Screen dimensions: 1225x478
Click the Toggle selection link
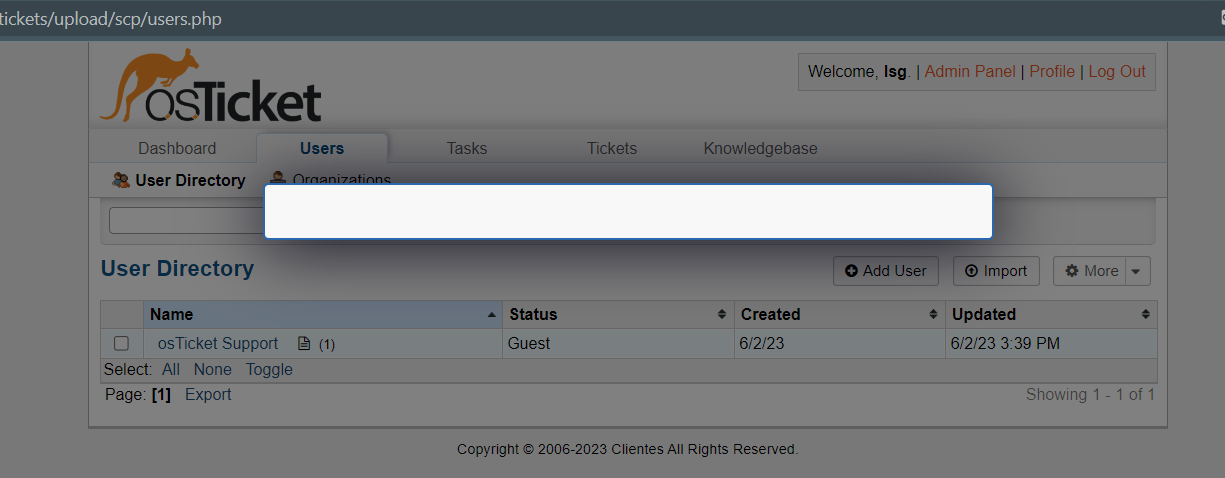click(x=270, y=370)
